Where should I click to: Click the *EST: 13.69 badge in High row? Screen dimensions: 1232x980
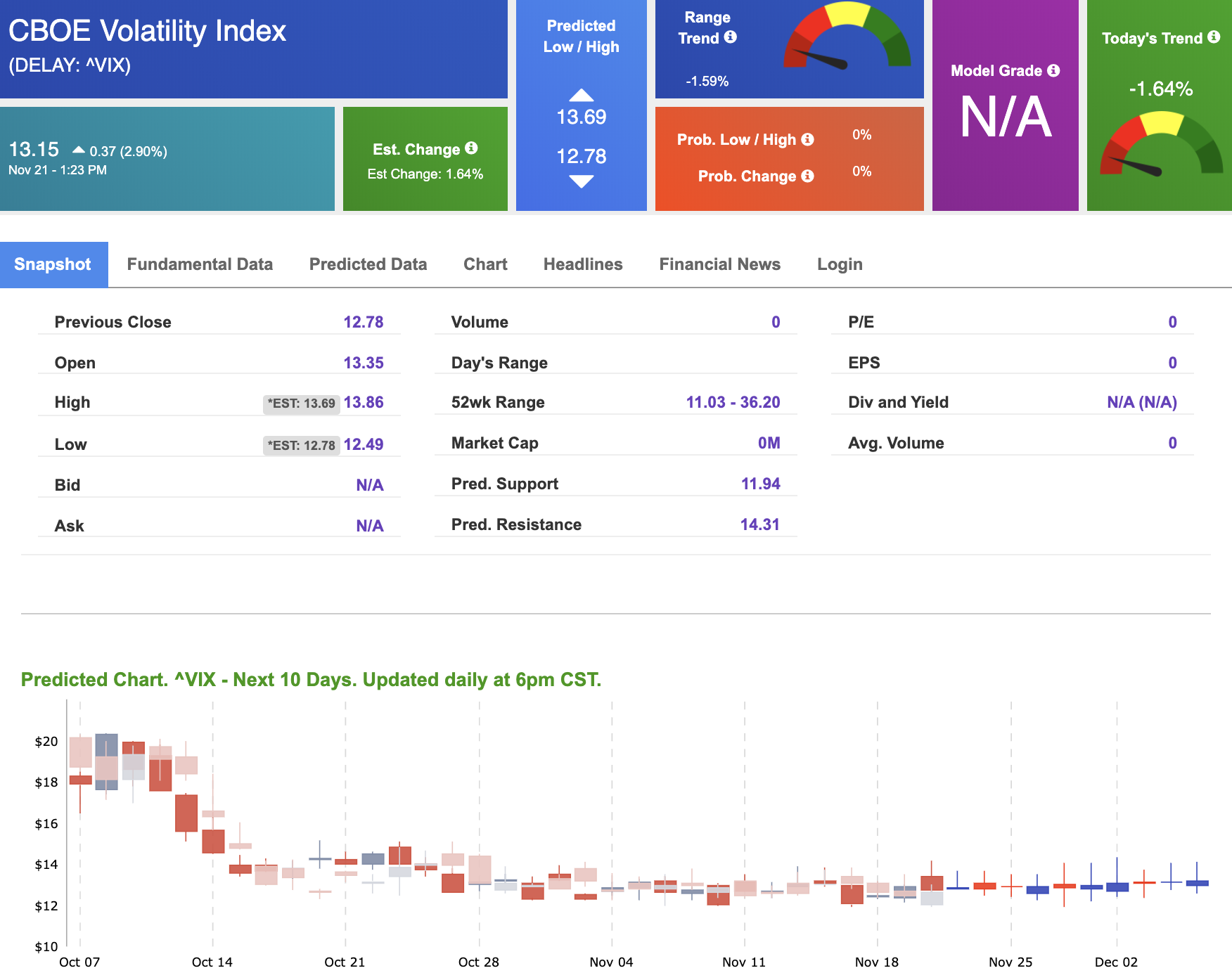[302, 404]
